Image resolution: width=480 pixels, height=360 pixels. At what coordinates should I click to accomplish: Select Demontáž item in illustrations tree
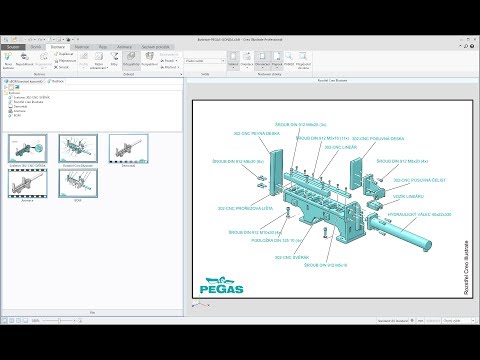[17, 106]
